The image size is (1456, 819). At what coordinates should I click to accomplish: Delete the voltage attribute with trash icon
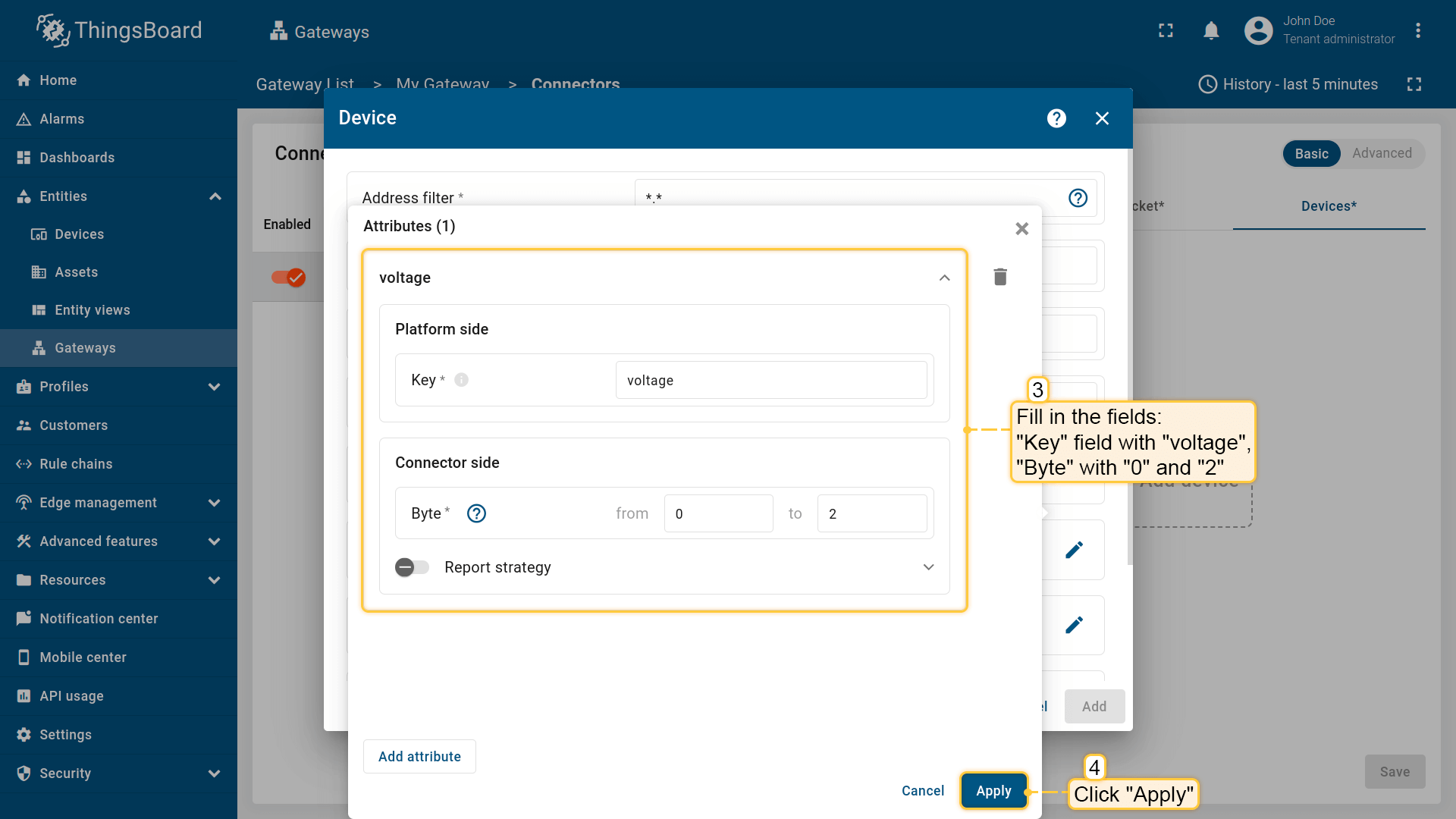1000,277
